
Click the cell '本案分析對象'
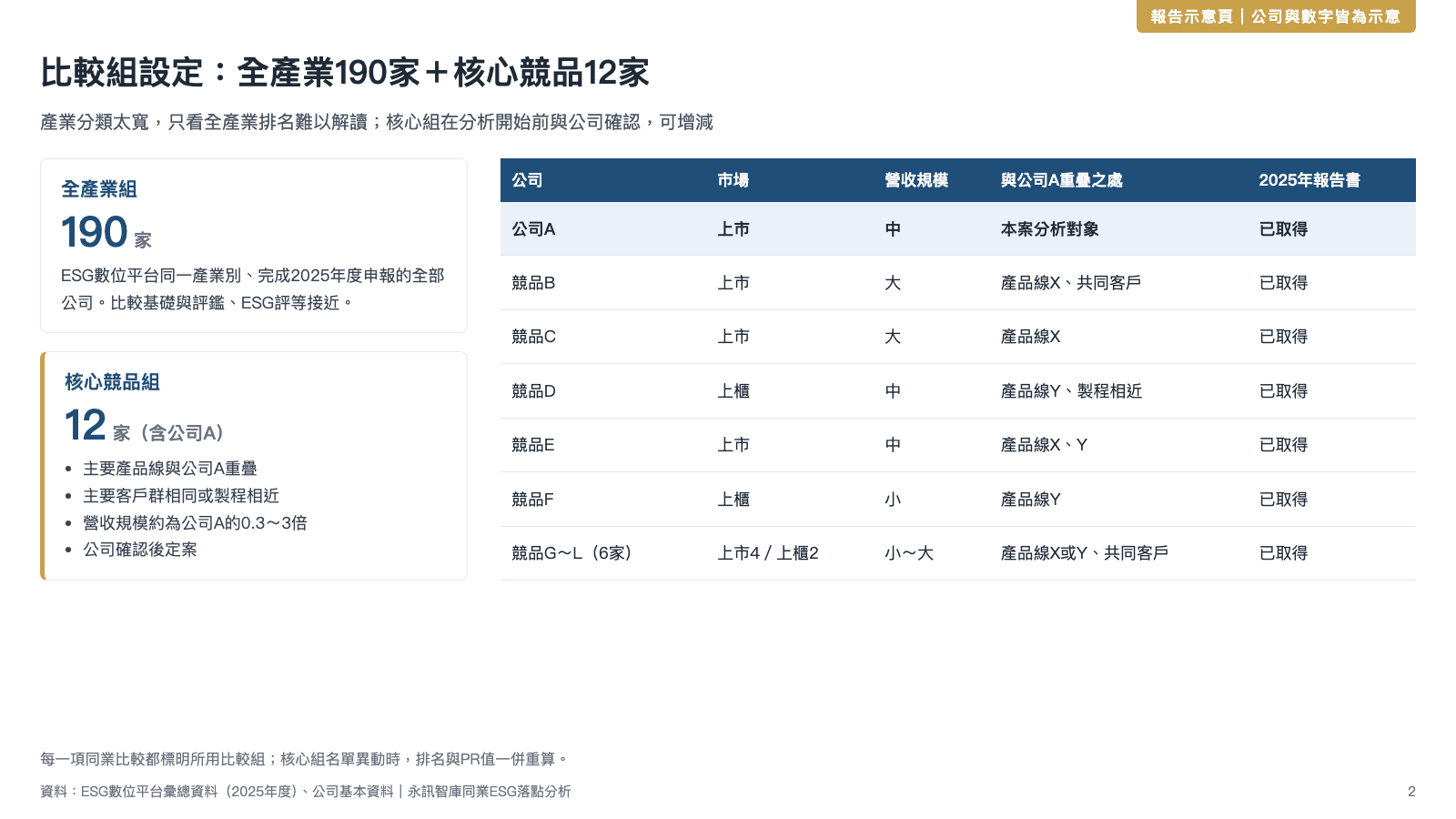click(1050, 229)
